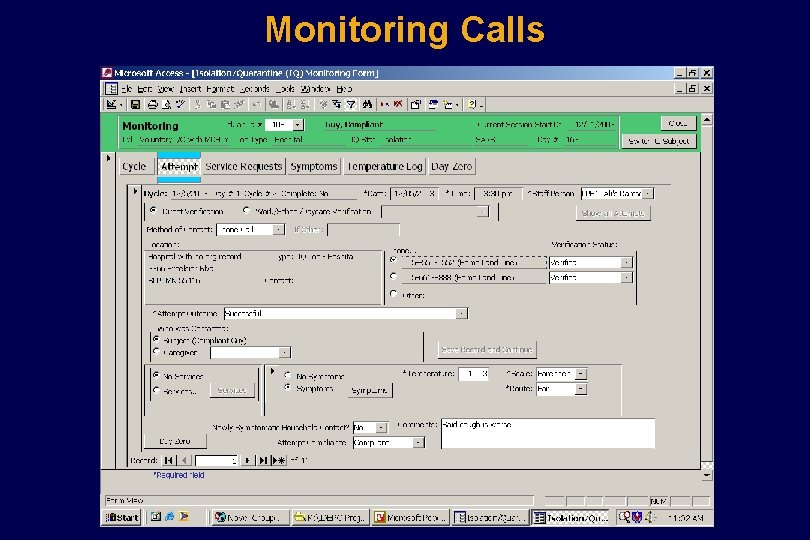
Task: Switch to the Service Requests tab
Action: (244, 166)
